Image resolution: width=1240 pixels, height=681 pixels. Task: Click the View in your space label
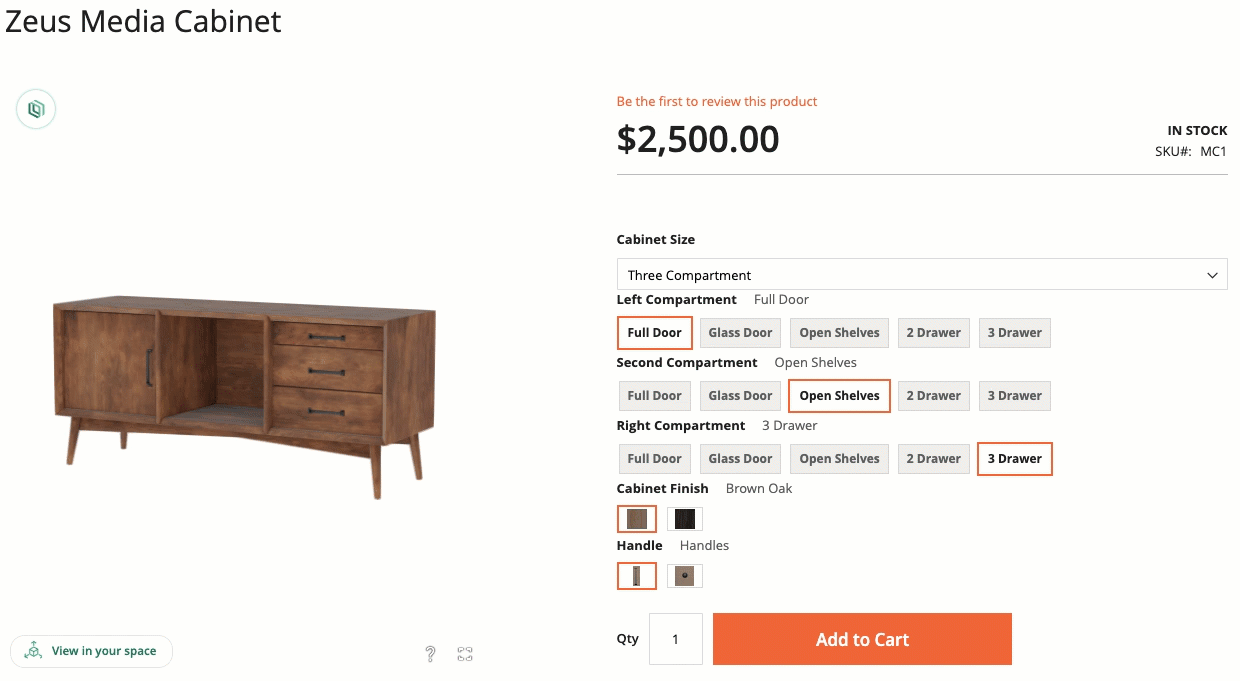tap(104, 651)
